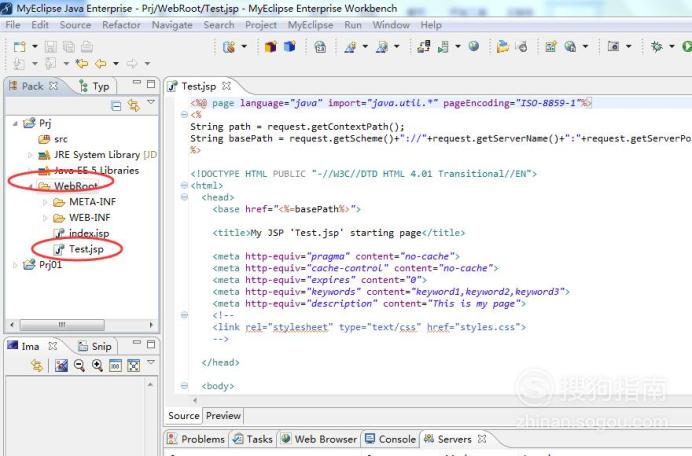This screenshot has width=692, height=456.
Task: Click the Run/Stop server toolbar icon
Action: 443,46
